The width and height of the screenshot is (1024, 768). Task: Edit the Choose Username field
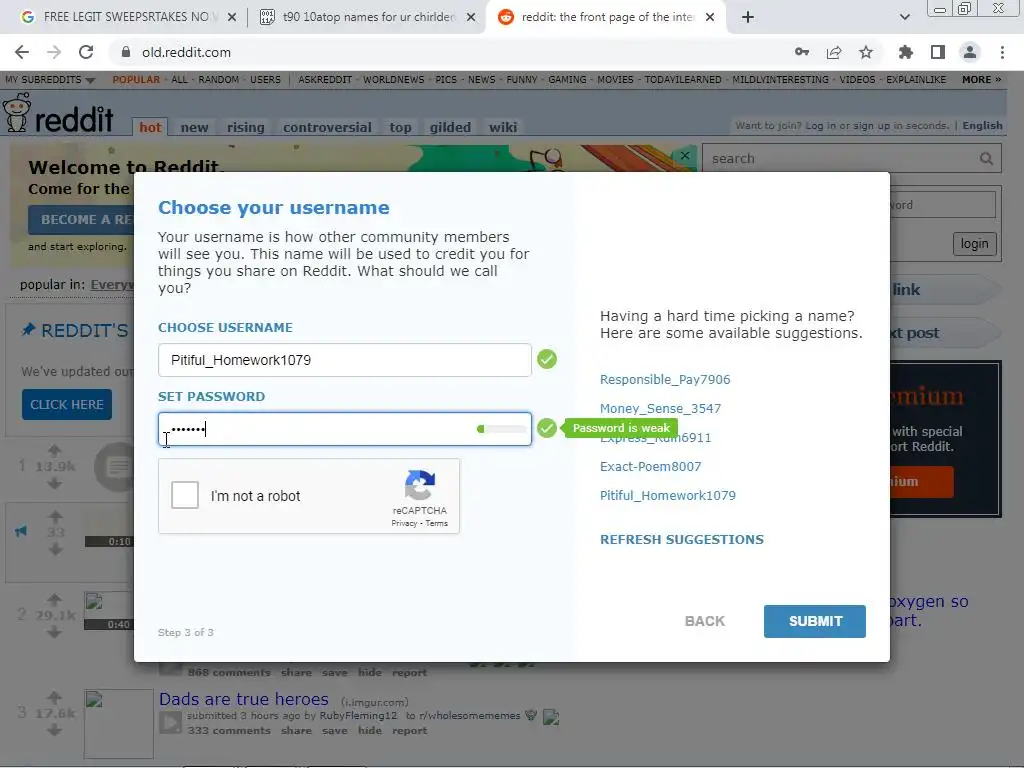click(345, 360)
